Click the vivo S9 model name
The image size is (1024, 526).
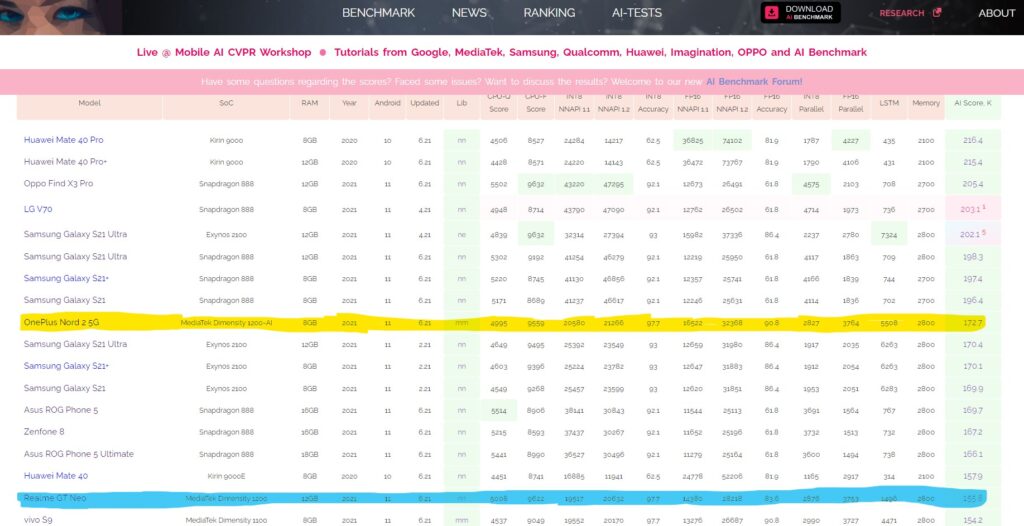click(39, 520)
